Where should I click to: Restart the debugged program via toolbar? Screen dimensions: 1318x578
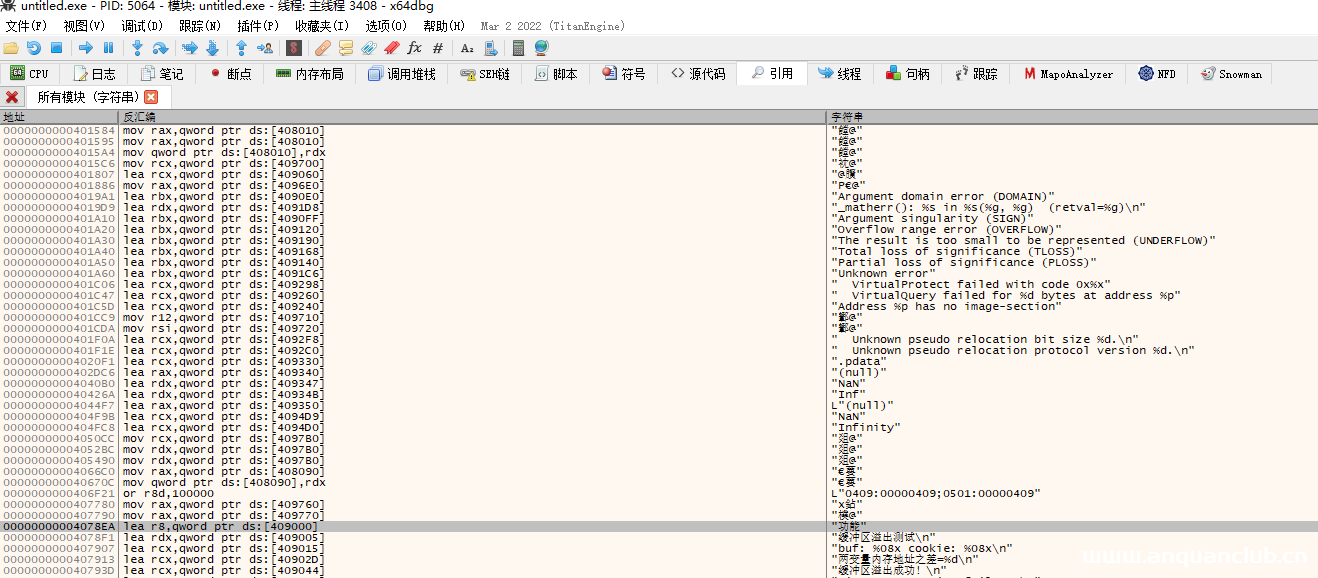[34, 48]
